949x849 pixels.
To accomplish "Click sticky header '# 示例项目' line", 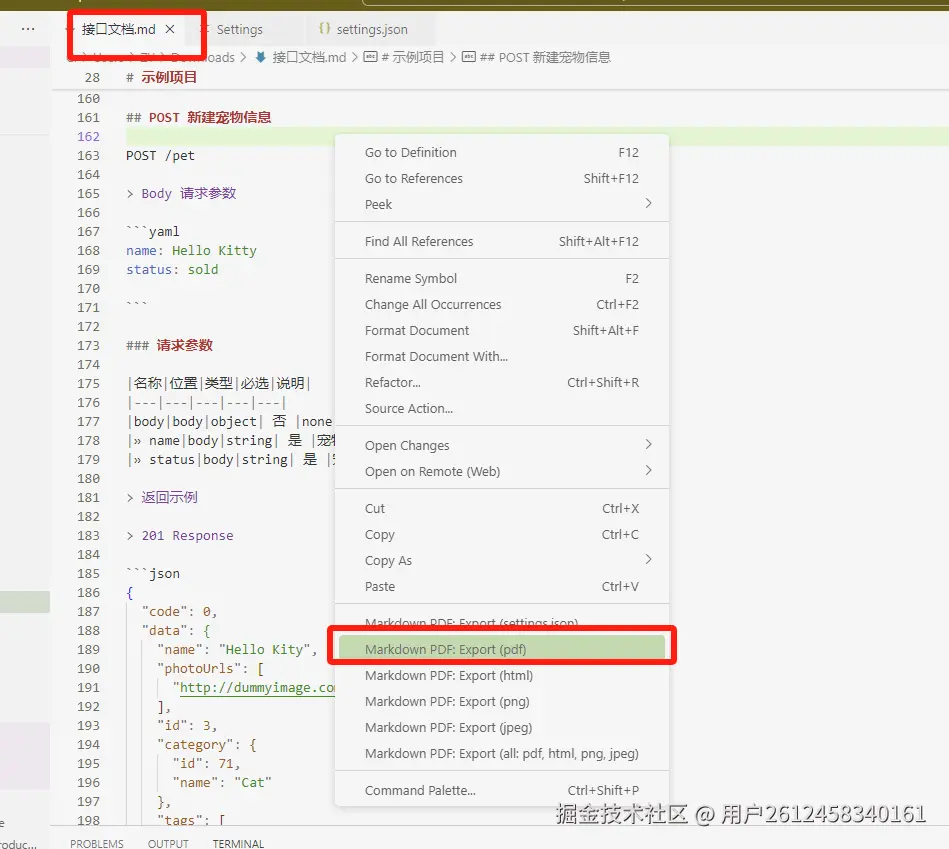I will click(162, 77).
